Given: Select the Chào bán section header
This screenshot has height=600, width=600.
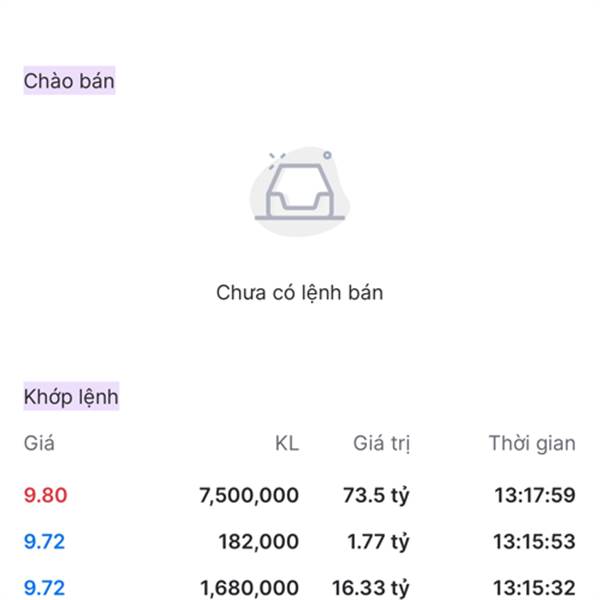Looking at the screenshot, I should pyautogui.click(x=69, y=81).
